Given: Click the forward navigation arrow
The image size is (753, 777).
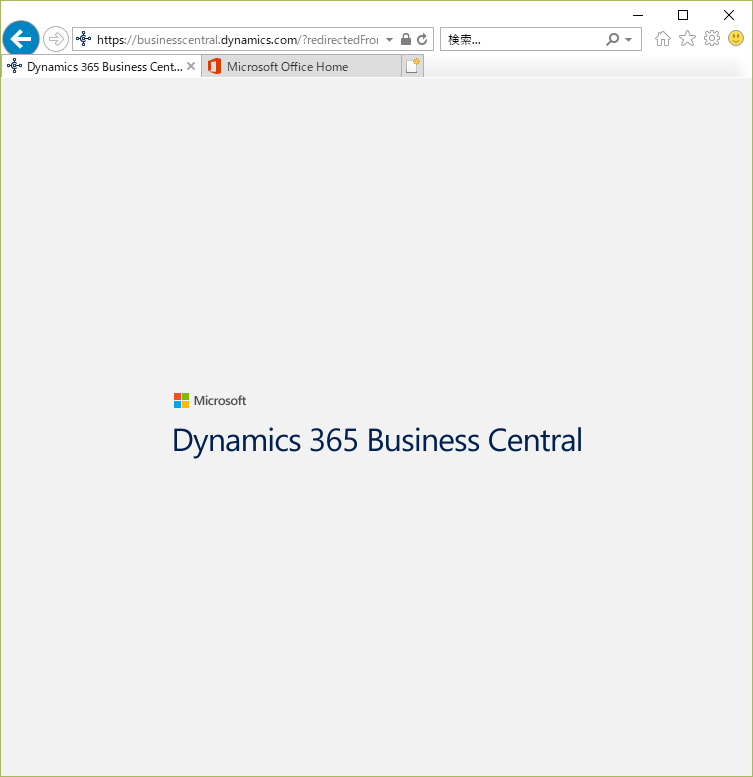Looking at the screenshot, I should (55, 39).
